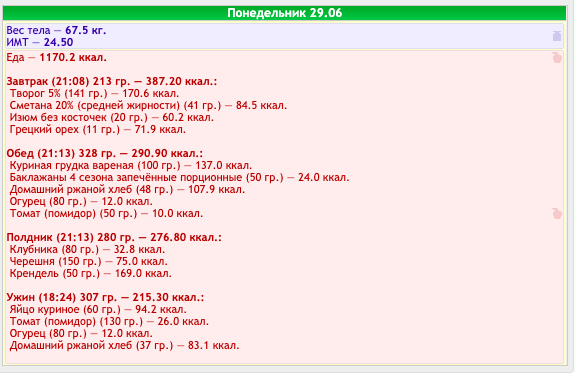
Task: Select Черешня (150 гр.) entry
Action: click(x=89, y=262)
